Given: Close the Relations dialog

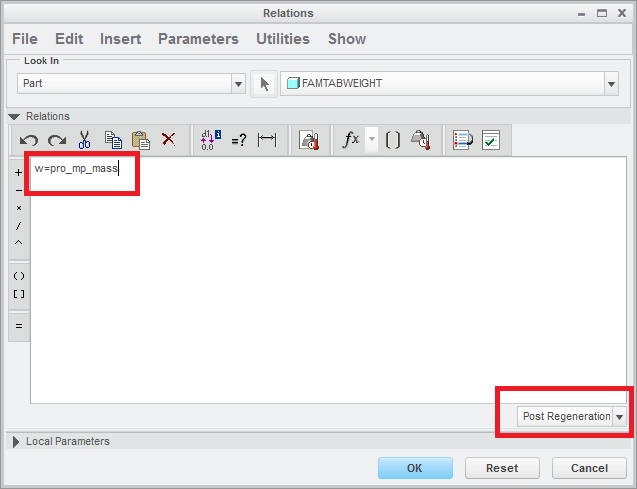Looking at the screenshot, I should pyautogui.click(x=622, y=13).
